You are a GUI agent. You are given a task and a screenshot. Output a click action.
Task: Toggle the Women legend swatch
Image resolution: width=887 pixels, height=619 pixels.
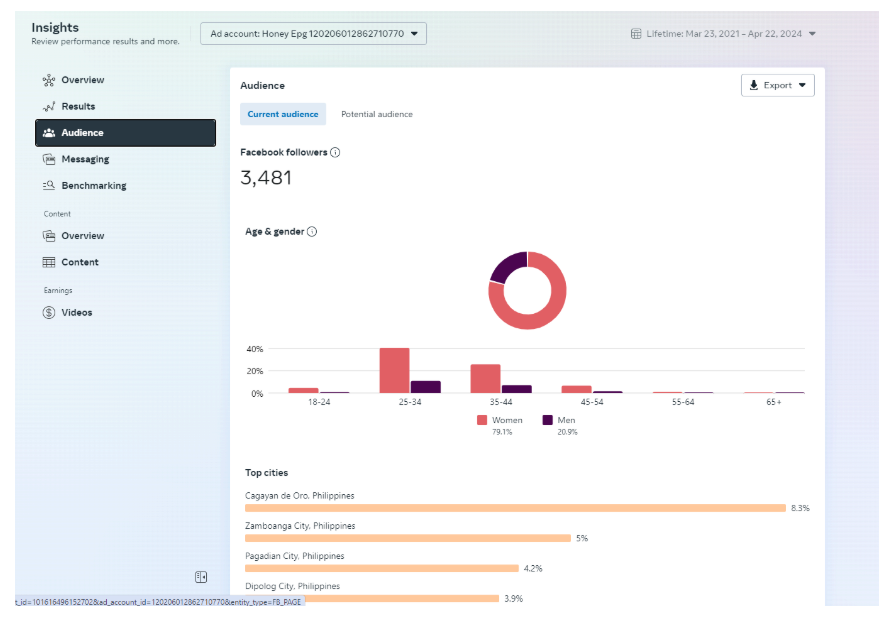(482, 421)
